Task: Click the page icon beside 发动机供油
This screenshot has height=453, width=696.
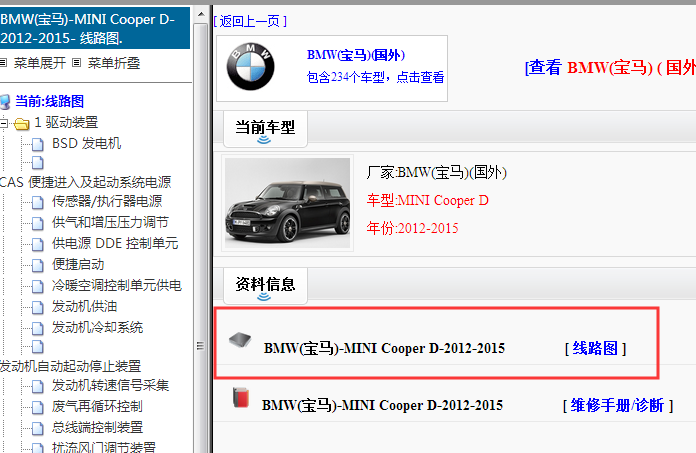Action: pyautogui.click(x=38, y=307)
